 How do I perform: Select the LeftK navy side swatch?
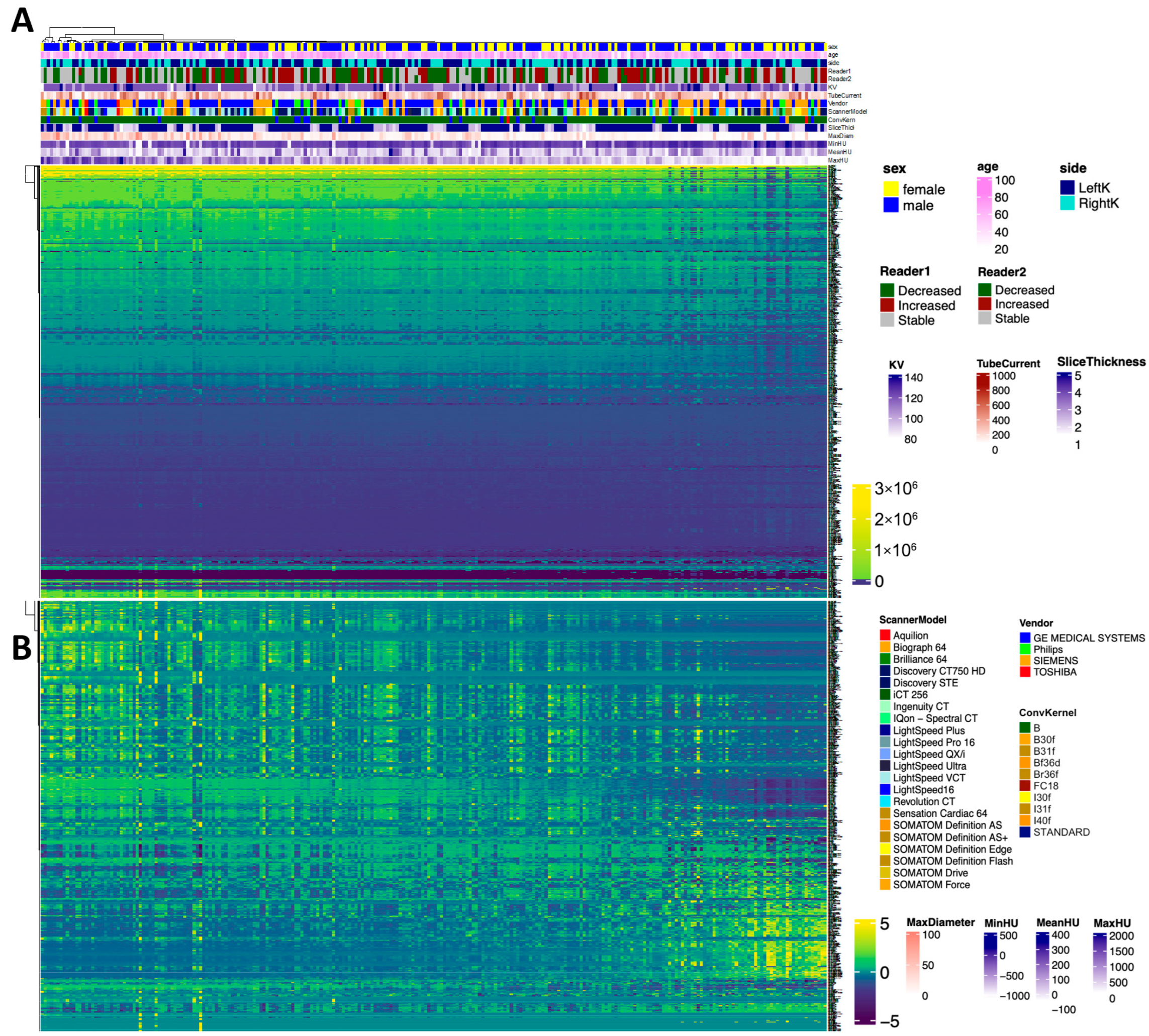point(1067,187)
